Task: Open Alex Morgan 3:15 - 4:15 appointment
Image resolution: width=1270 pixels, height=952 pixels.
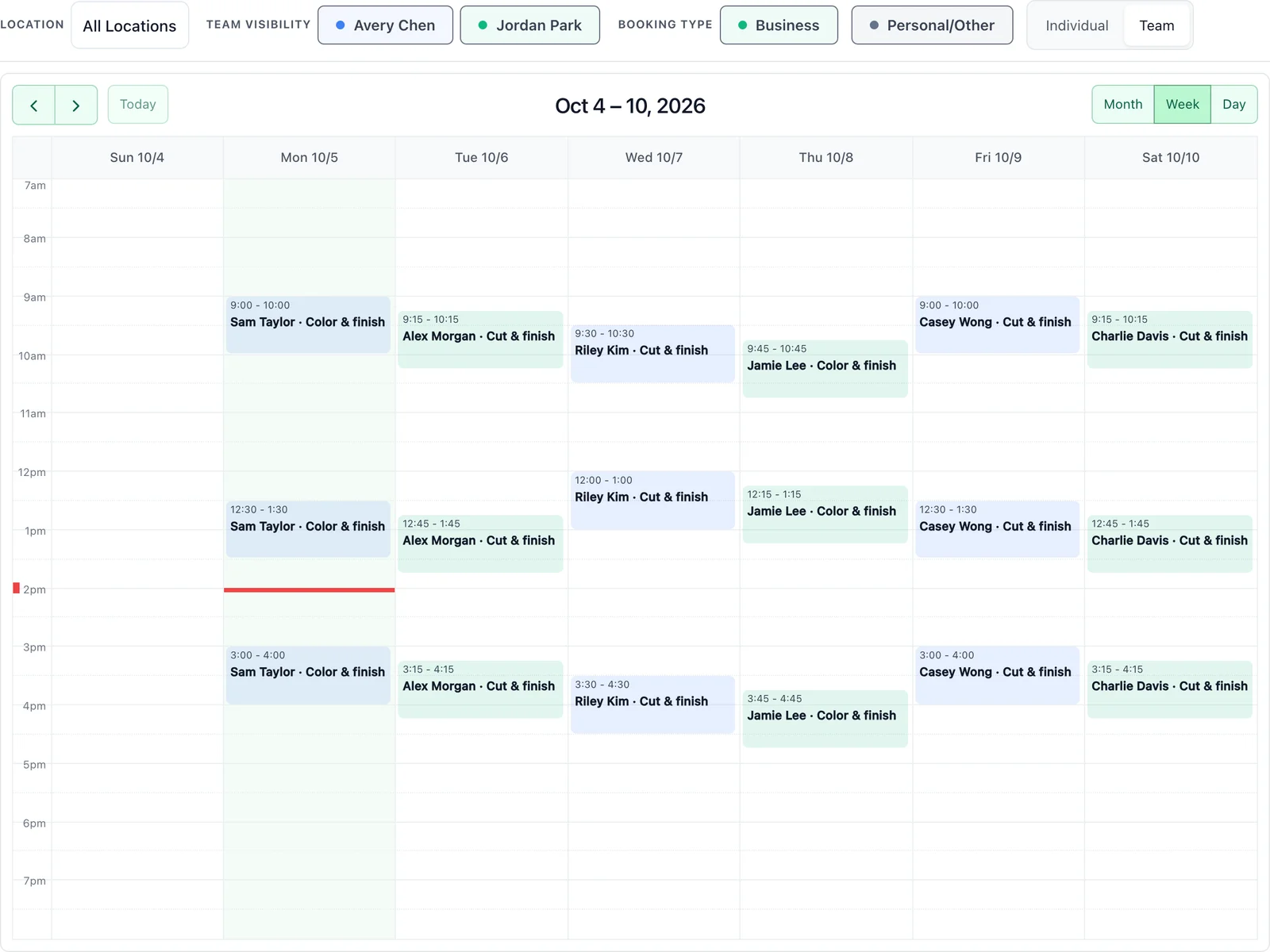Action: tap(480, 689)
